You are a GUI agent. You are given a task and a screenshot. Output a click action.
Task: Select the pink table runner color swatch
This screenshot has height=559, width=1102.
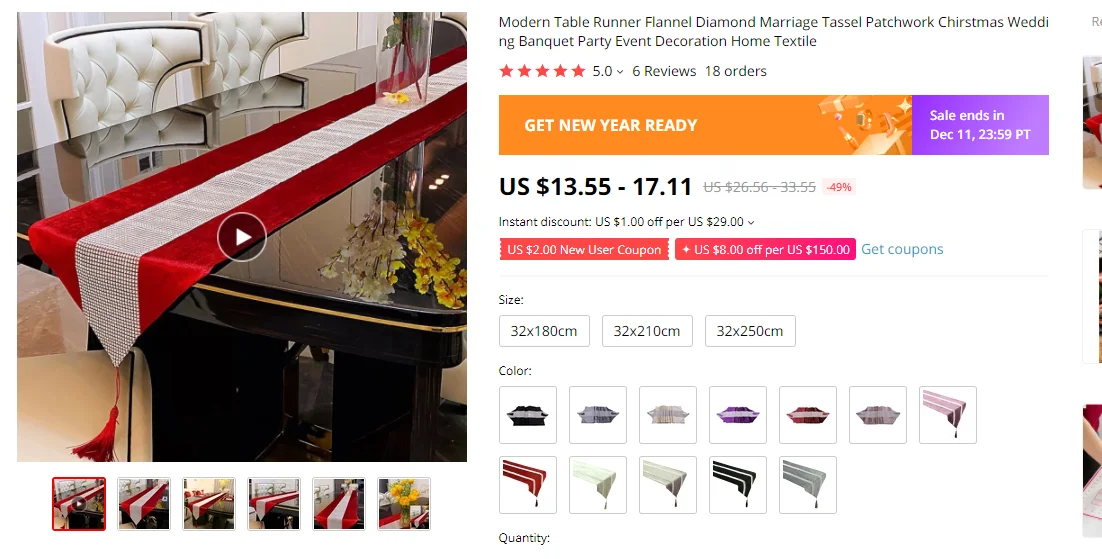[x=947, y=415]
